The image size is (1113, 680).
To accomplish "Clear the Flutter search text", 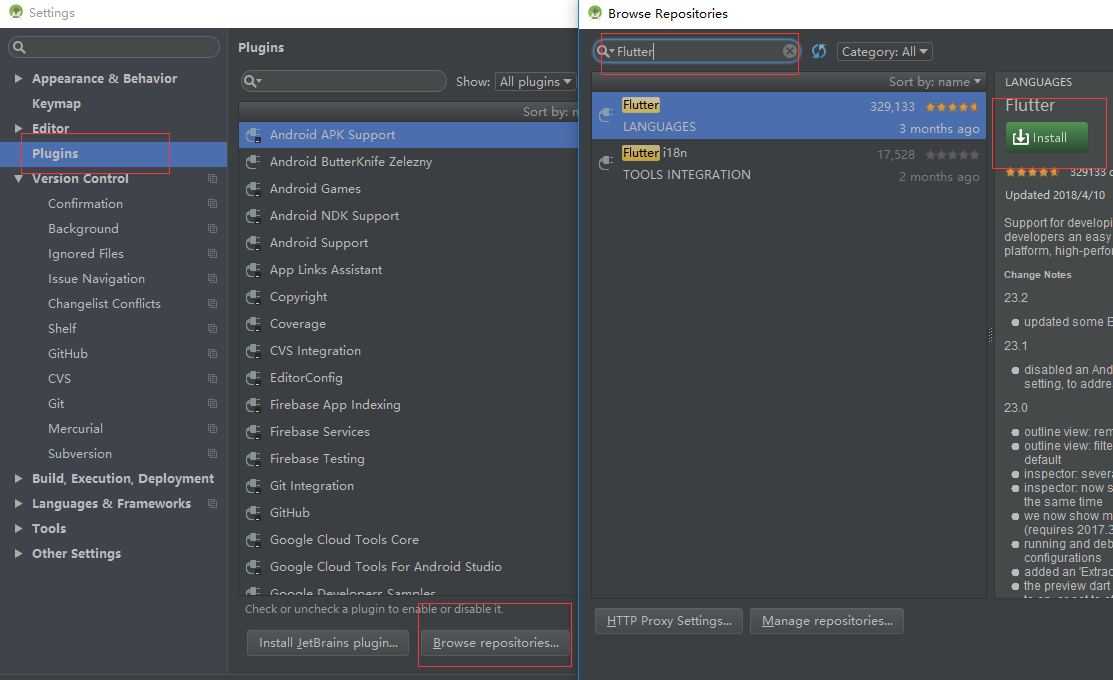I will (x=789, y=51).
